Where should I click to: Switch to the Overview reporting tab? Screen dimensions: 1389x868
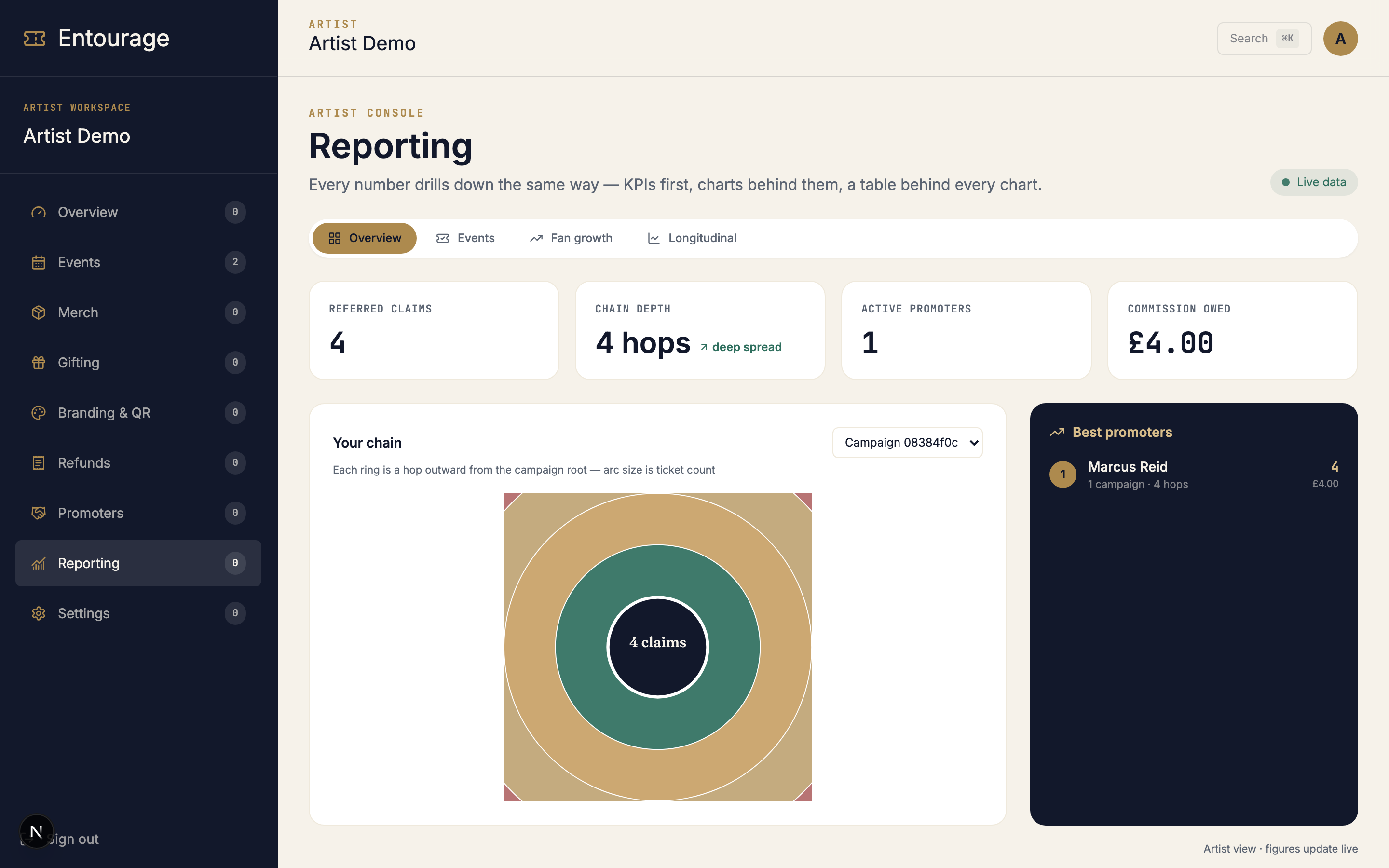point(365,238)
